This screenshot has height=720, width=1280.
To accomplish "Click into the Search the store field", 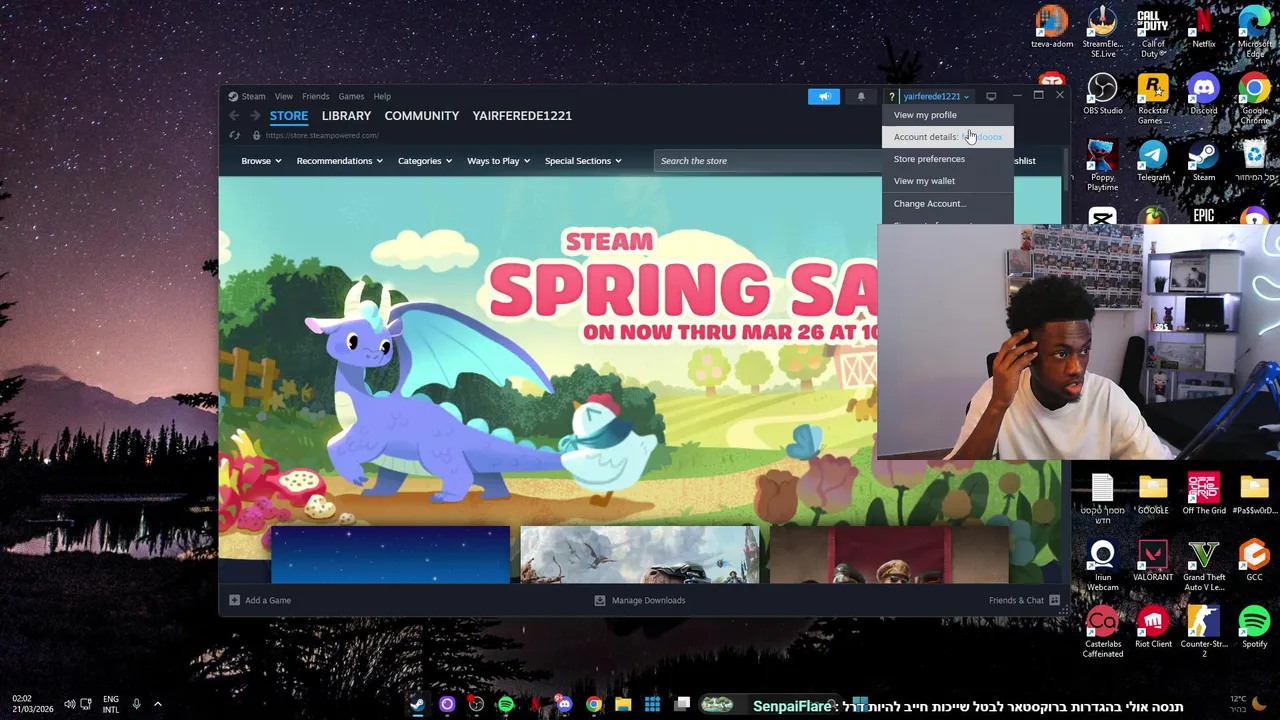I will (x=768, y=161).
